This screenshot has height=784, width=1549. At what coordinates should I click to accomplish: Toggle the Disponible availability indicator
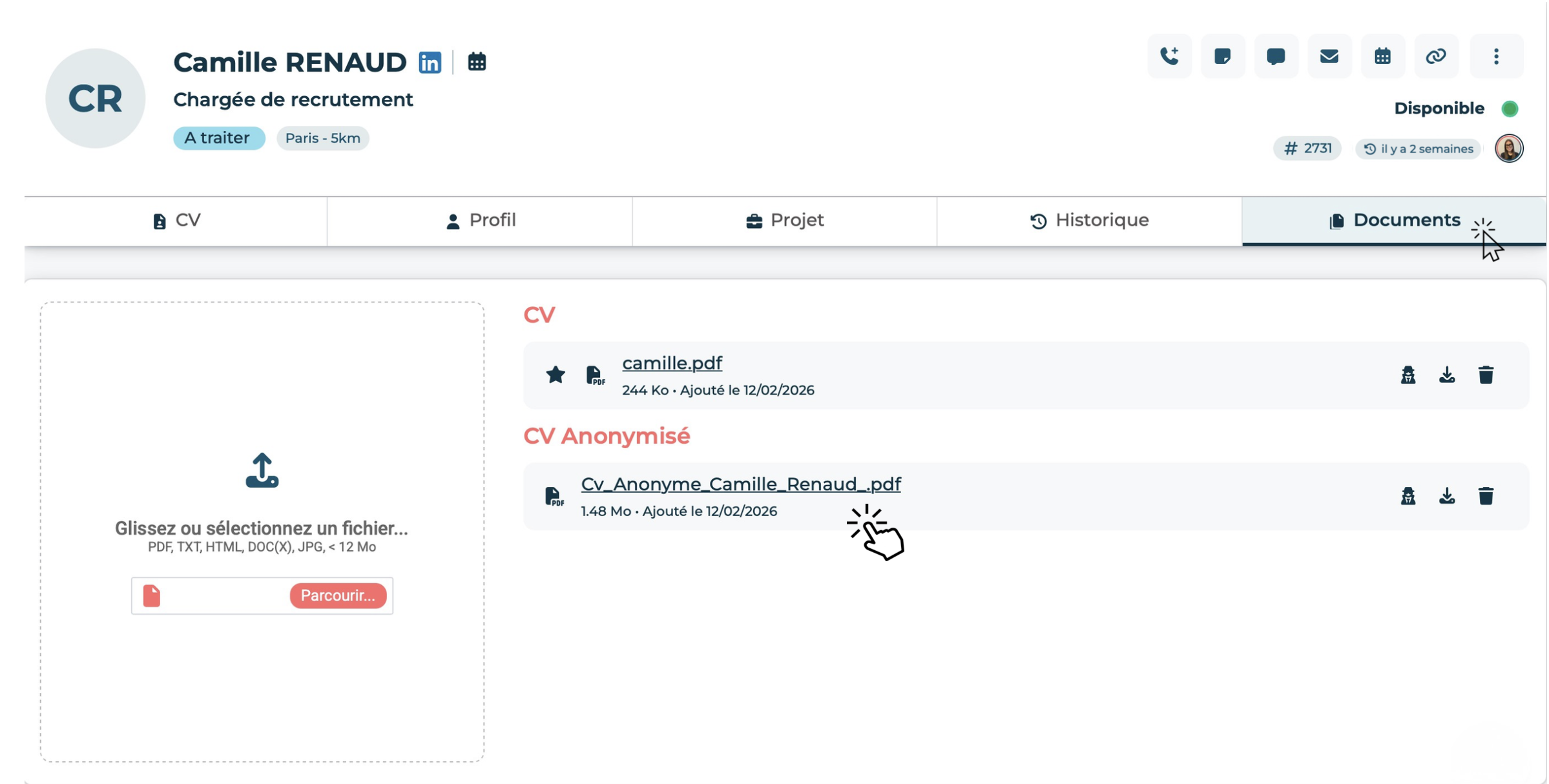click(1510, 108)
